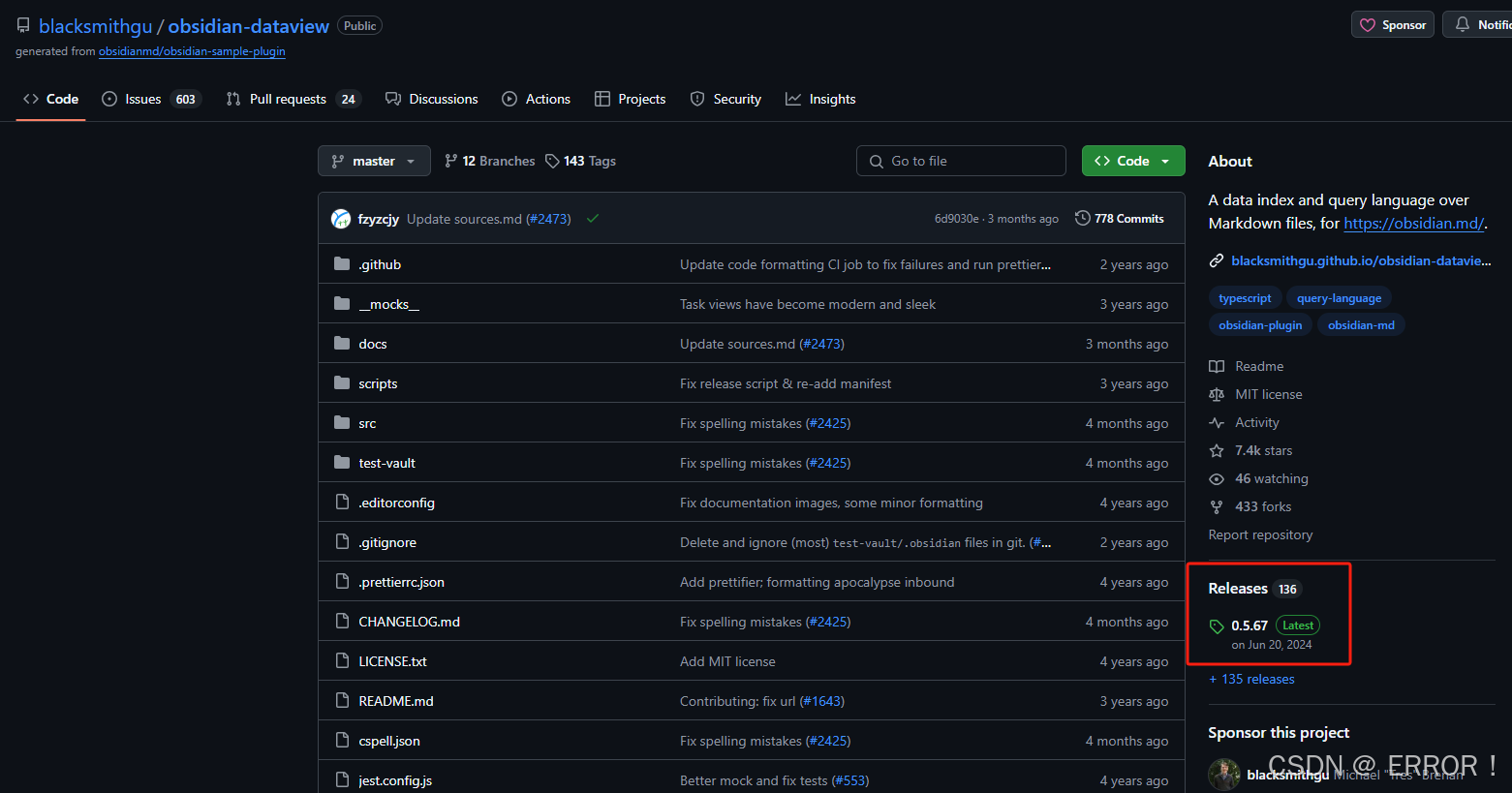The image size is (1512, 793).
Task: Click the branches fork icon
Action: point(450,161)
